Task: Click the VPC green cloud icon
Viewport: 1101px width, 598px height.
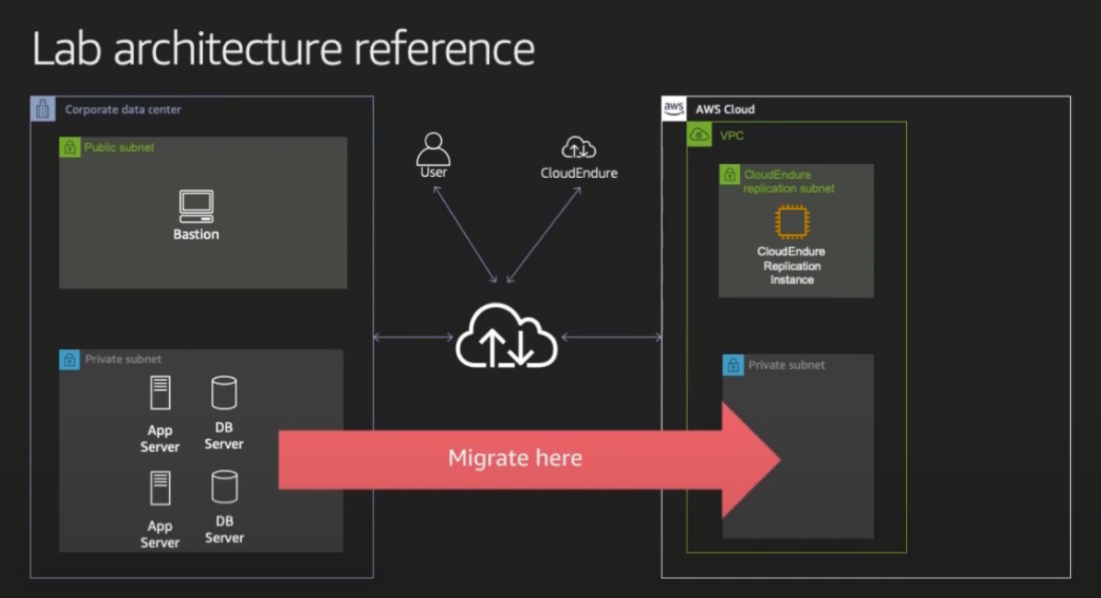Action: (x=699, y=135)
